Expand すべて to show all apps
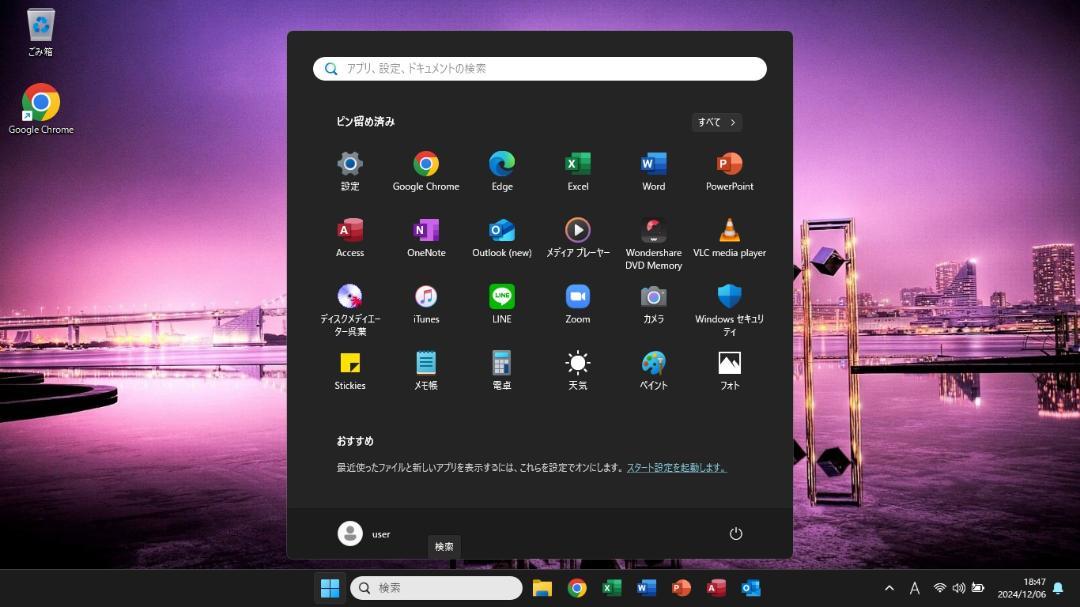 [716, 122]
